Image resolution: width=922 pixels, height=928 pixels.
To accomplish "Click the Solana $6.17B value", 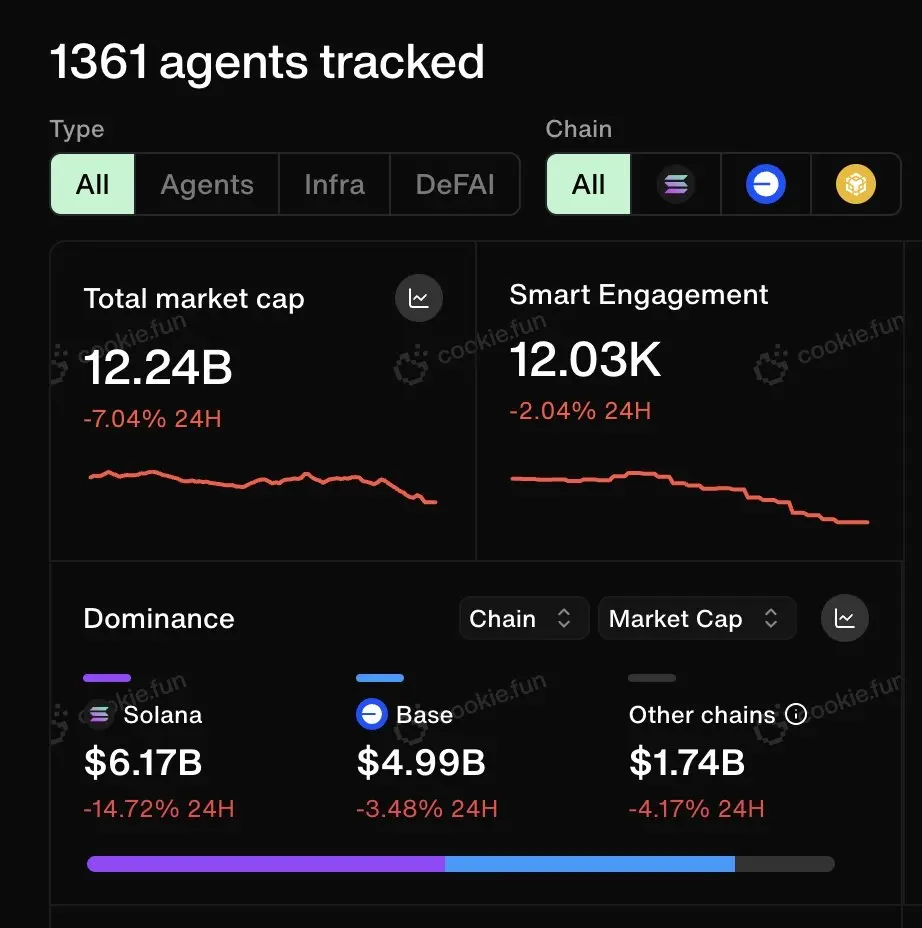I will tap(143, 763).
